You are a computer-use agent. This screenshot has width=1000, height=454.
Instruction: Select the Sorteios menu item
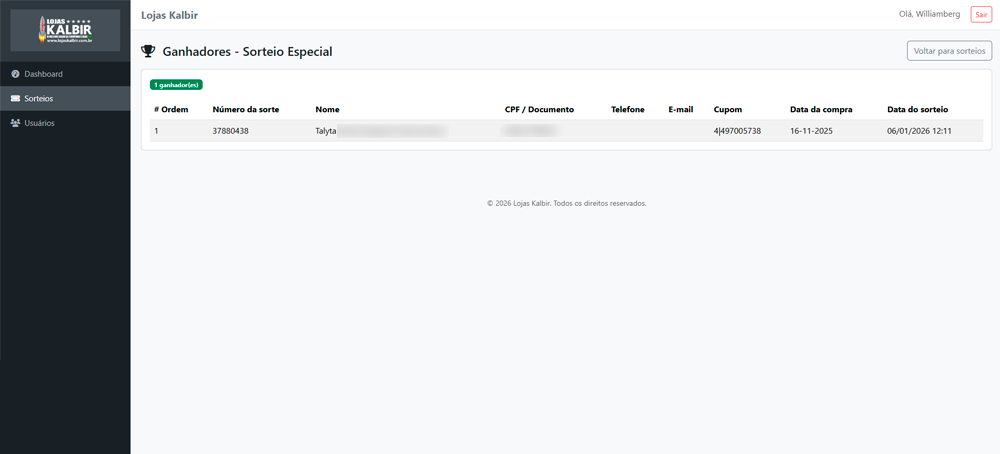point(65,98)
